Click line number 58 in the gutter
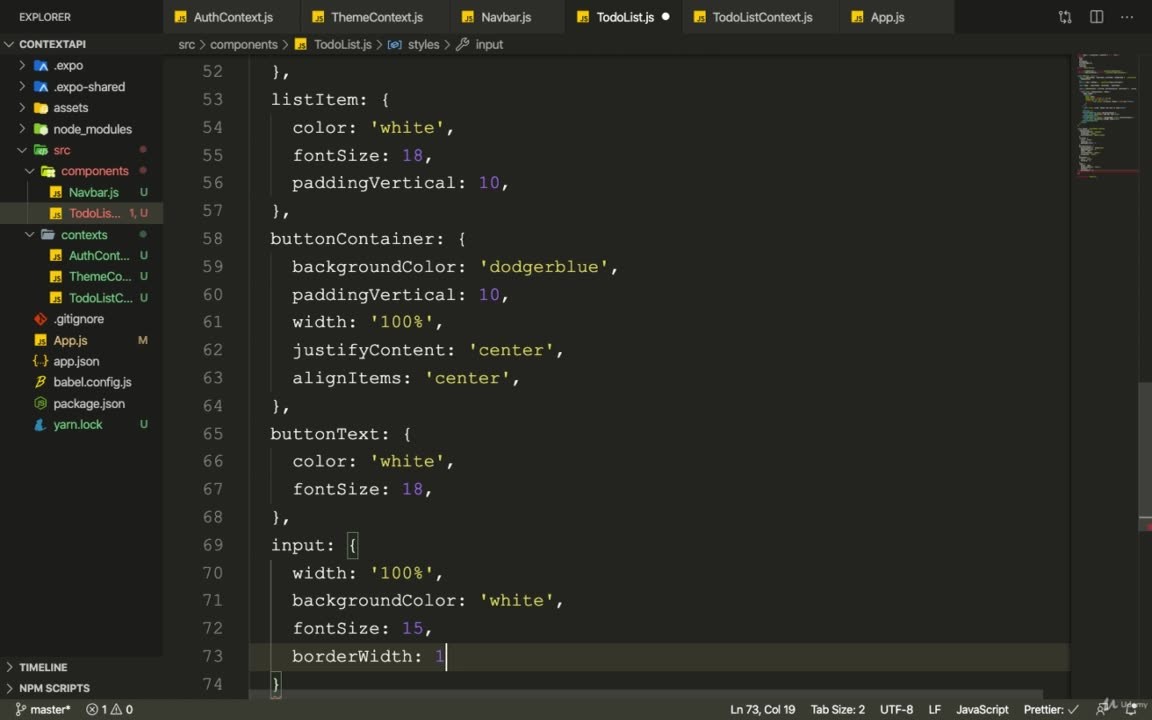 click(212, 239)
